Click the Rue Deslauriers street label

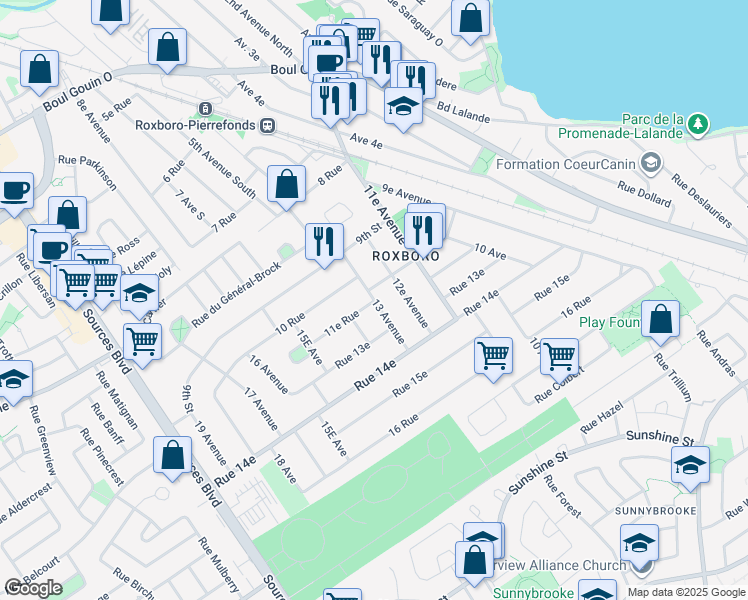click(x=701, y=201)
